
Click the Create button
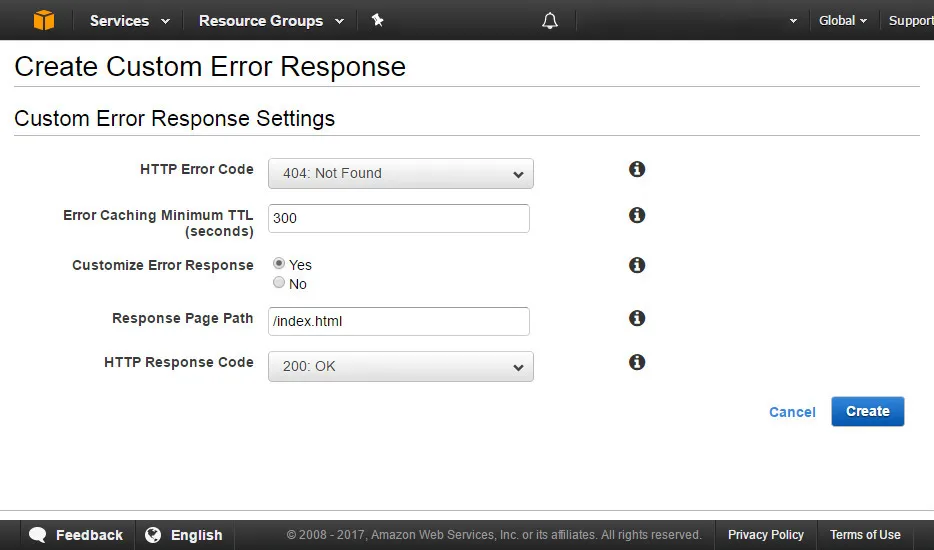pos(868,411)
